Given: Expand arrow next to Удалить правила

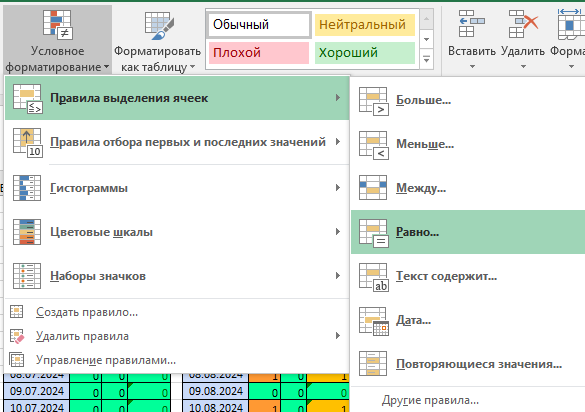Looking at the screenshot, I should (338, 335).
